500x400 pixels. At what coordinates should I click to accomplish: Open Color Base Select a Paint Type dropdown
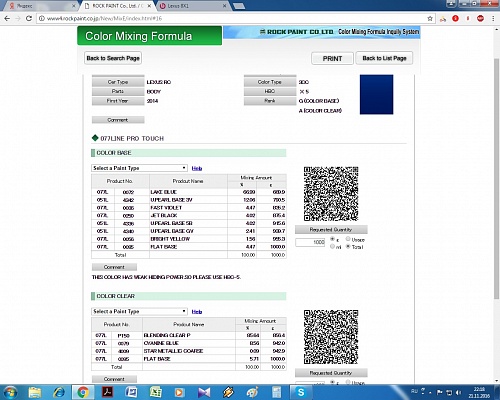(139, 168)
